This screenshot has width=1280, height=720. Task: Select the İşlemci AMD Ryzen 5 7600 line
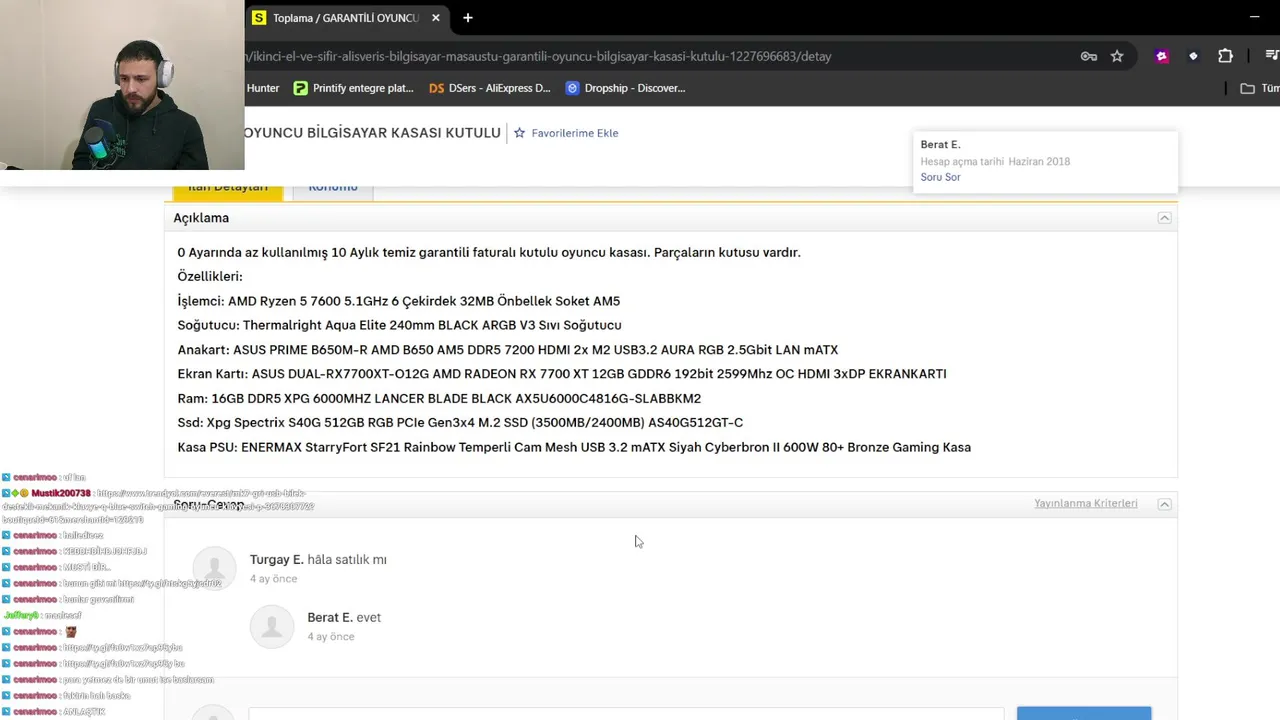coord(399,301)
